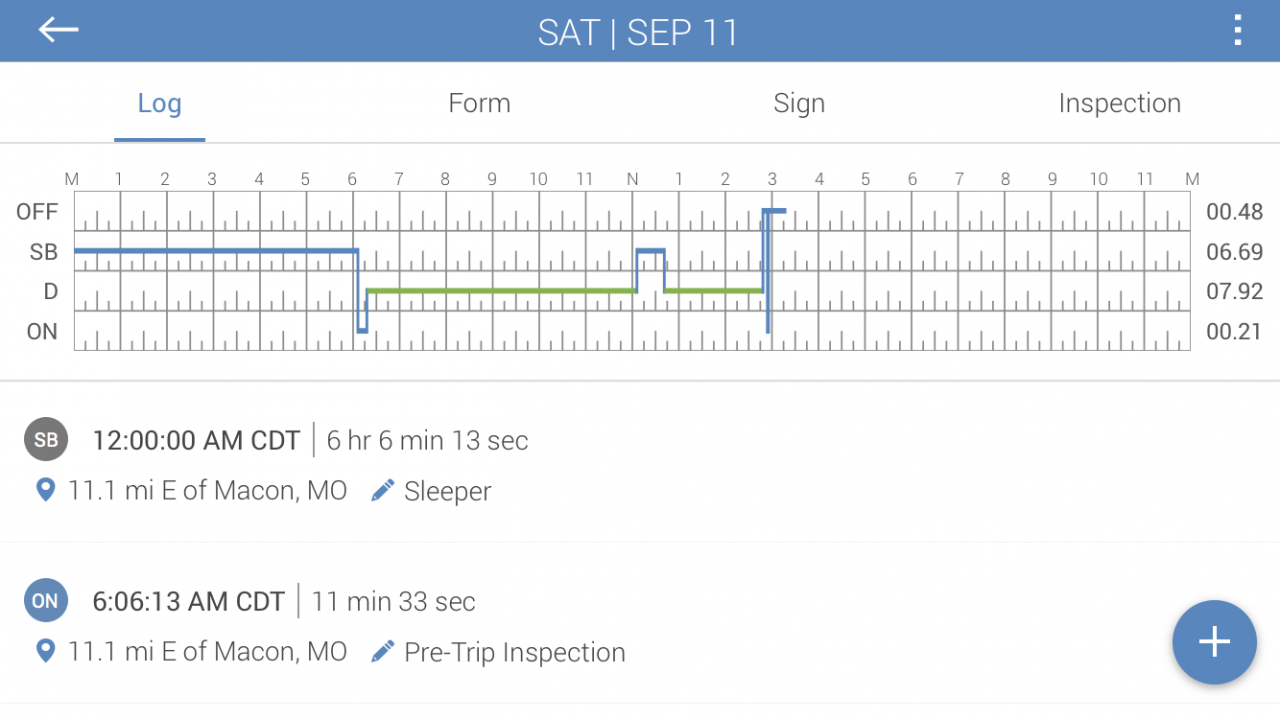
Task: Switch to the Sign tab
Action: click(x=799, y=103)
